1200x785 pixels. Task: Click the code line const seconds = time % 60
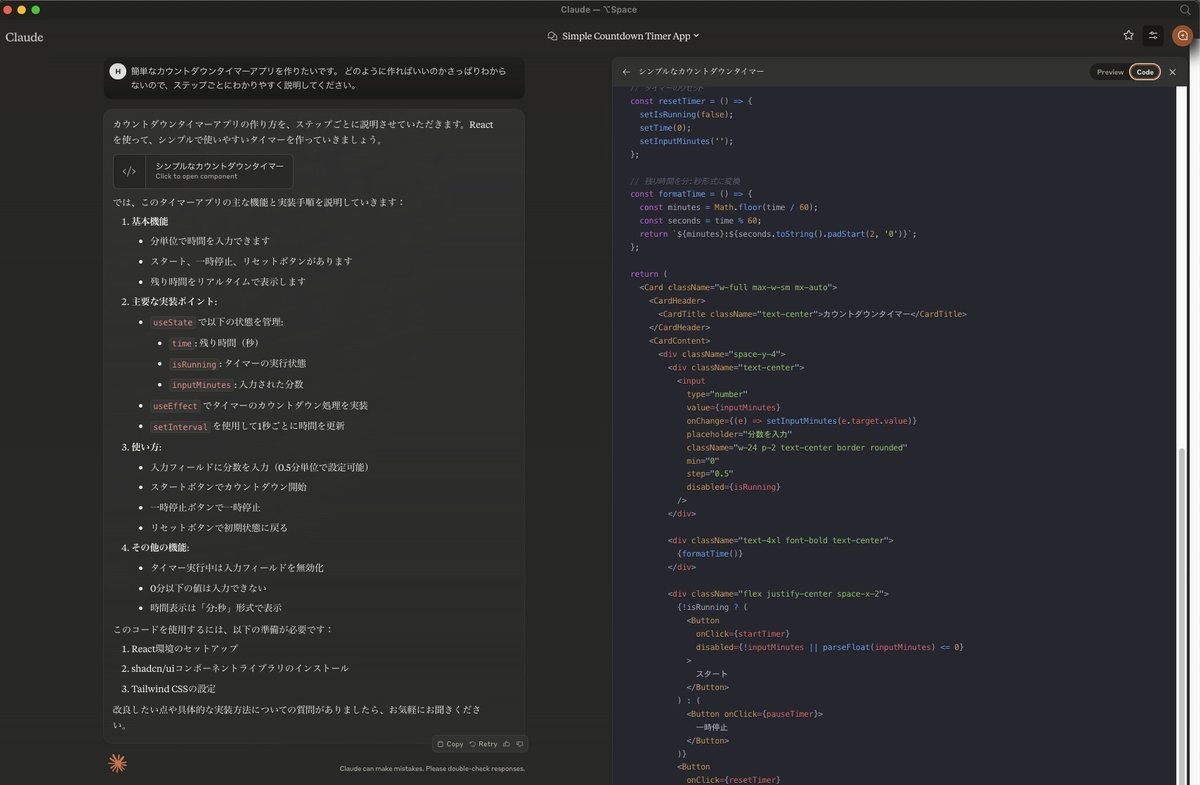pyautogui.click(x=701, y=220)
